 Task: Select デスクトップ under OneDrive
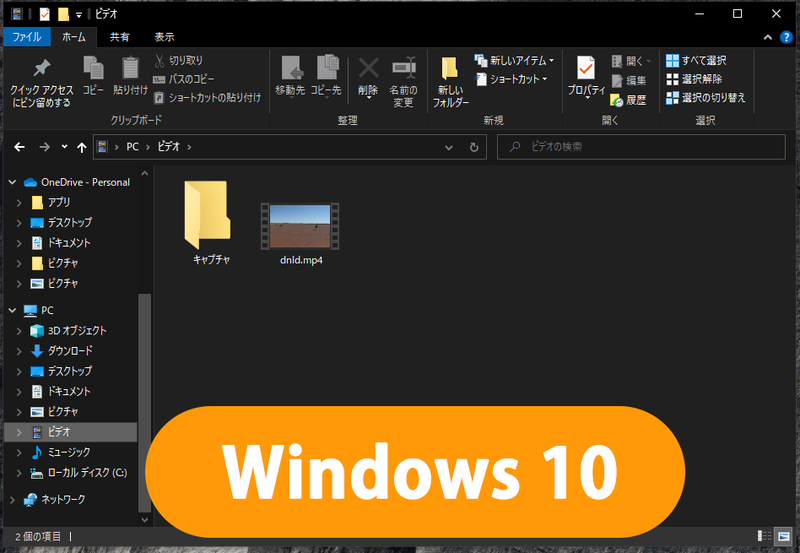70,223
